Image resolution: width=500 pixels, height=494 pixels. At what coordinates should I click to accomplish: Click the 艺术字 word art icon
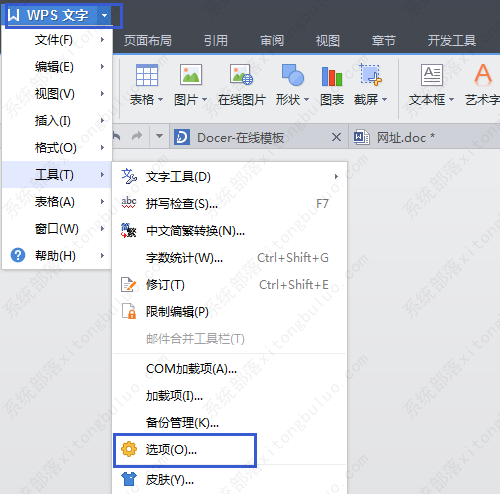pos(483,74)
